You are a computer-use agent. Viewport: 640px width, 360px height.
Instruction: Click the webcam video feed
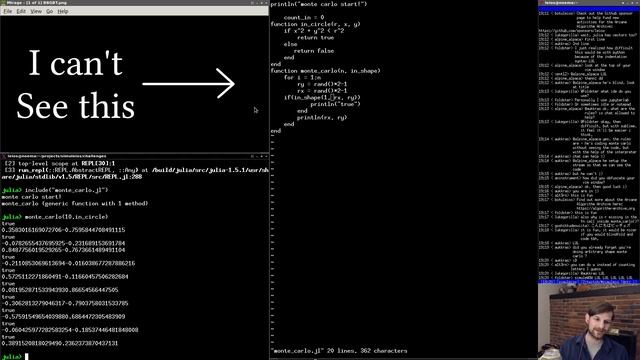[x=589, y=322]
